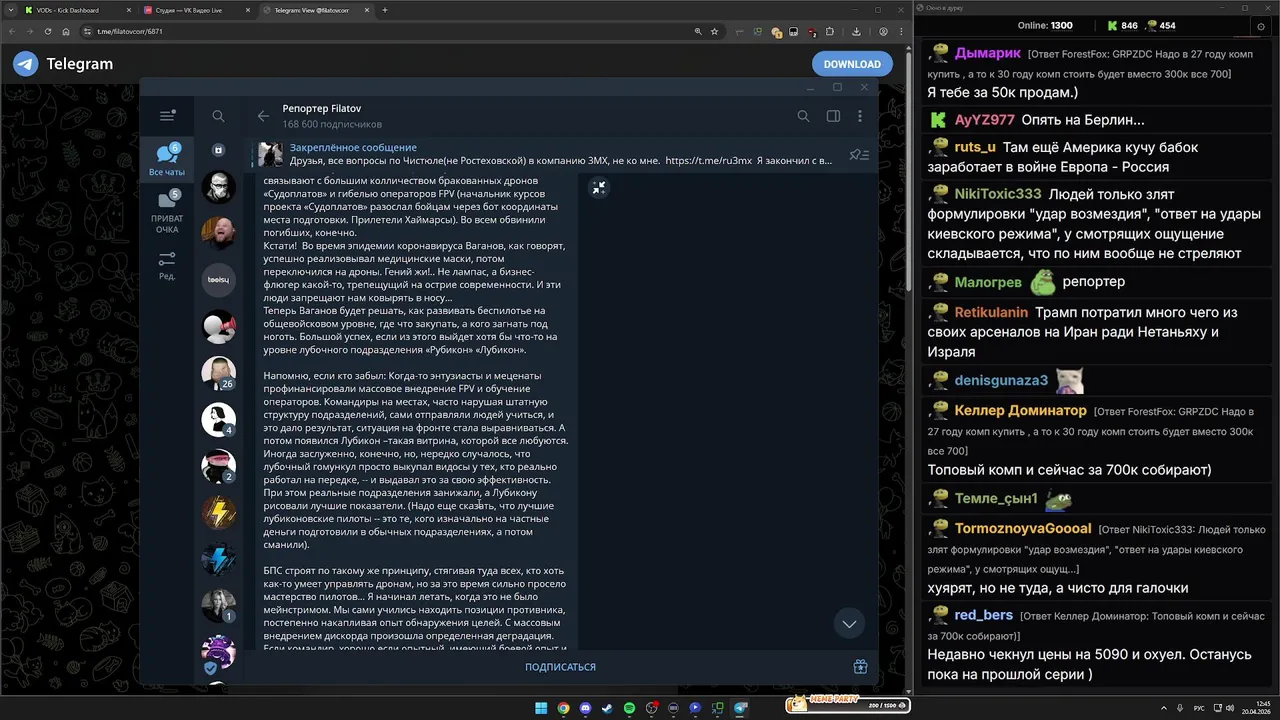Select the 'Telegram: View @filatovcorr' tab
The height and width of the screenshot is (720, 1280).
[318, 10]
